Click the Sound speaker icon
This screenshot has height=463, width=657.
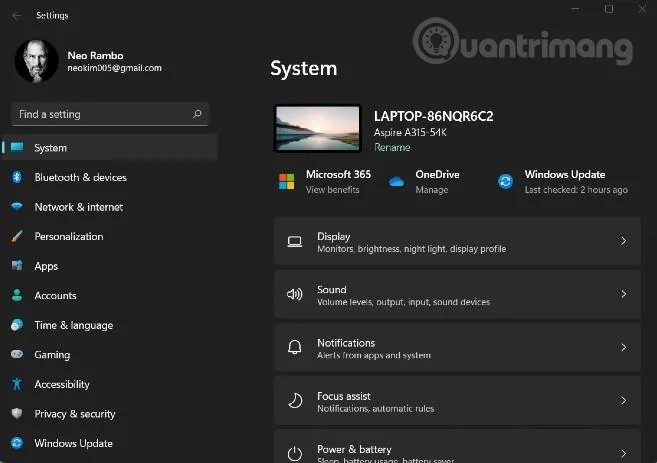[295, 294]
